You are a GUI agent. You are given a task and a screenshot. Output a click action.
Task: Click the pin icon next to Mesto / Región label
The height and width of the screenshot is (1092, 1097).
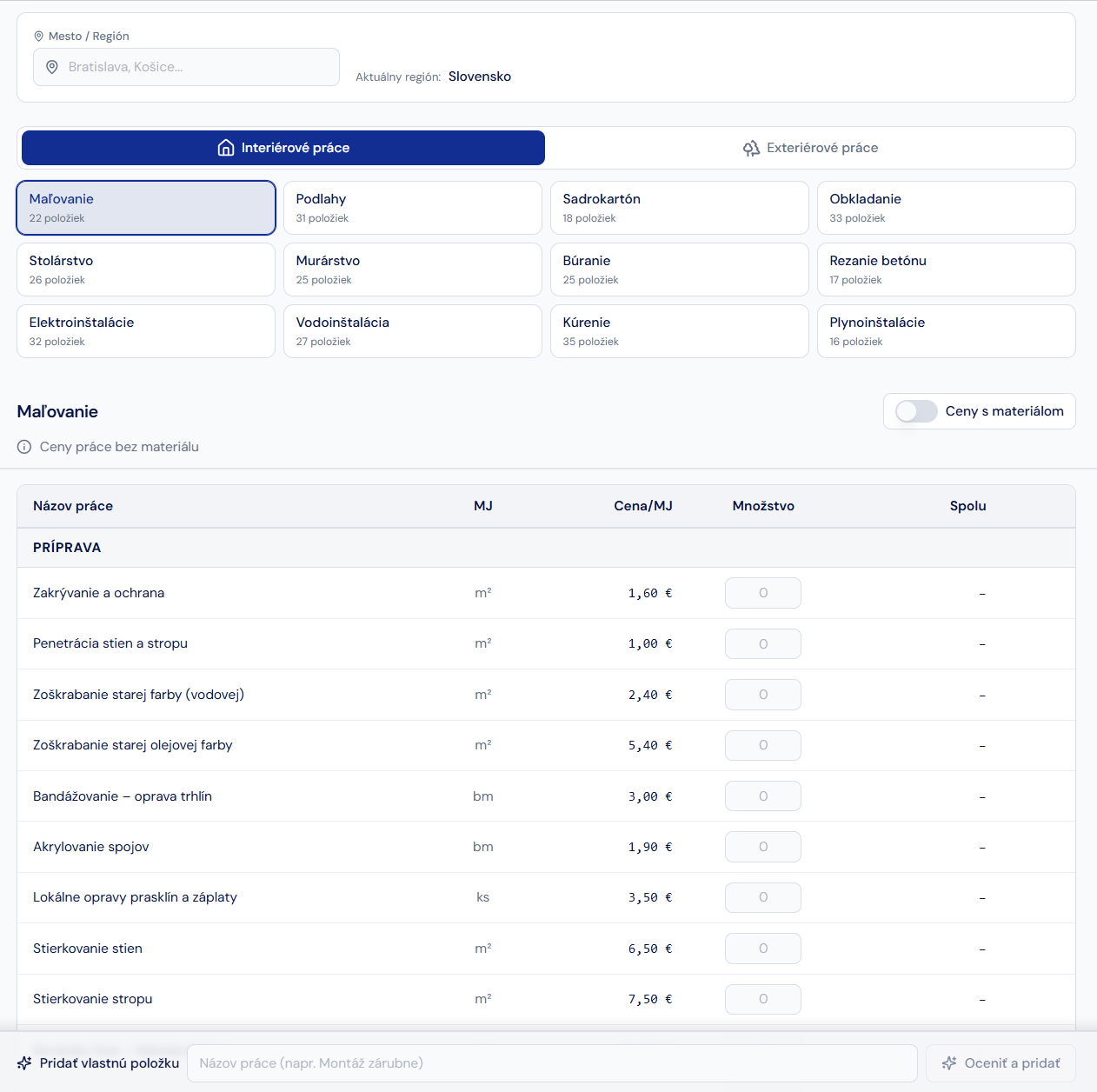point(38,37)
